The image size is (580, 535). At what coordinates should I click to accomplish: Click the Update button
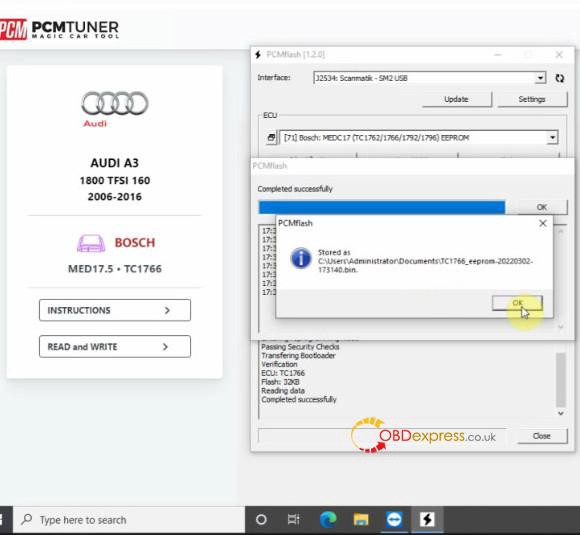[x=456, y=99]
